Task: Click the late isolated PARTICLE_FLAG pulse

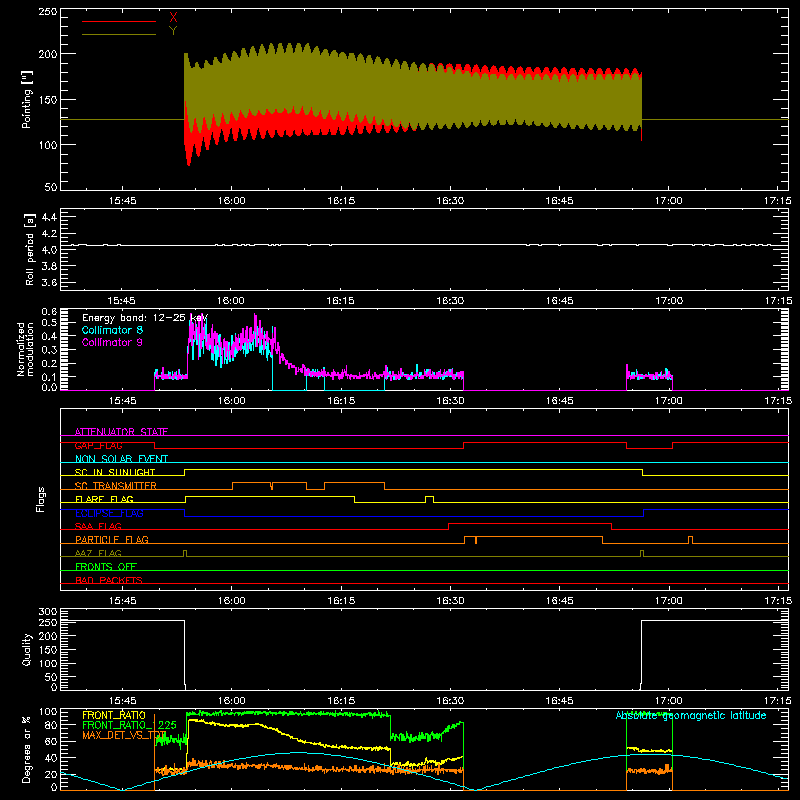Action: 690,540
